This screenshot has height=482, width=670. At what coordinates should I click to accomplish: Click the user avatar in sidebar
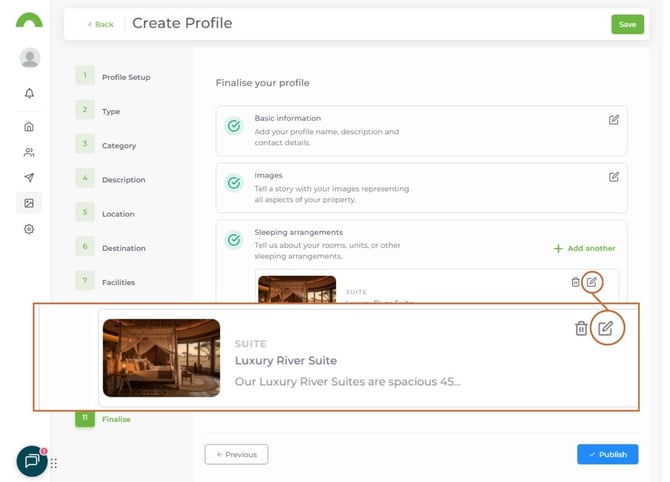click(x=30, y=58)
